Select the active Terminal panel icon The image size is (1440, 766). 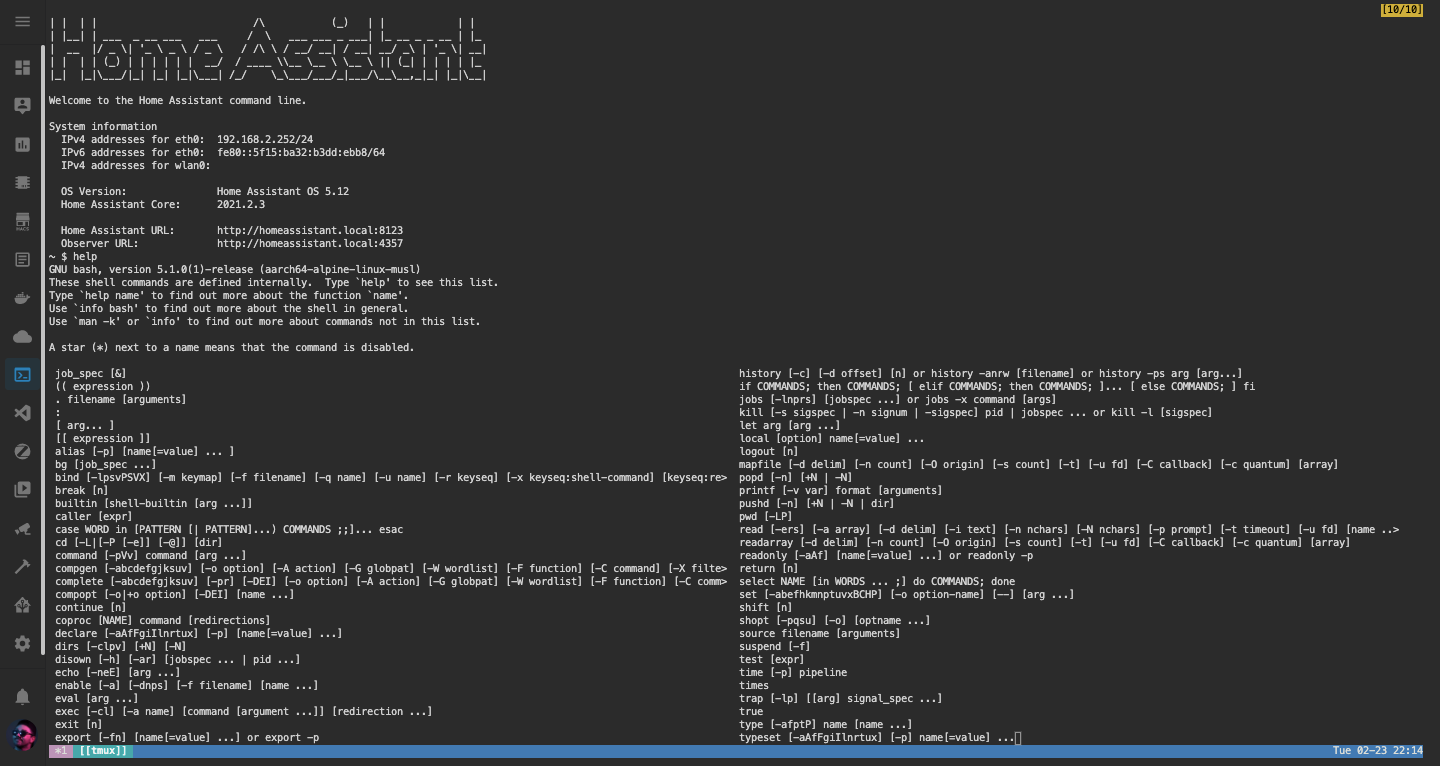(x=22, y=375)
